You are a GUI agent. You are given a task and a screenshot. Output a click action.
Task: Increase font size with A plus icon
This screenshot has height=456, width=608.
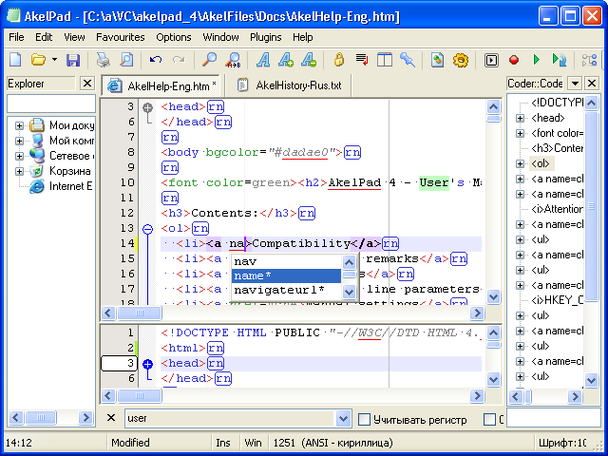[x=286, y=60]
